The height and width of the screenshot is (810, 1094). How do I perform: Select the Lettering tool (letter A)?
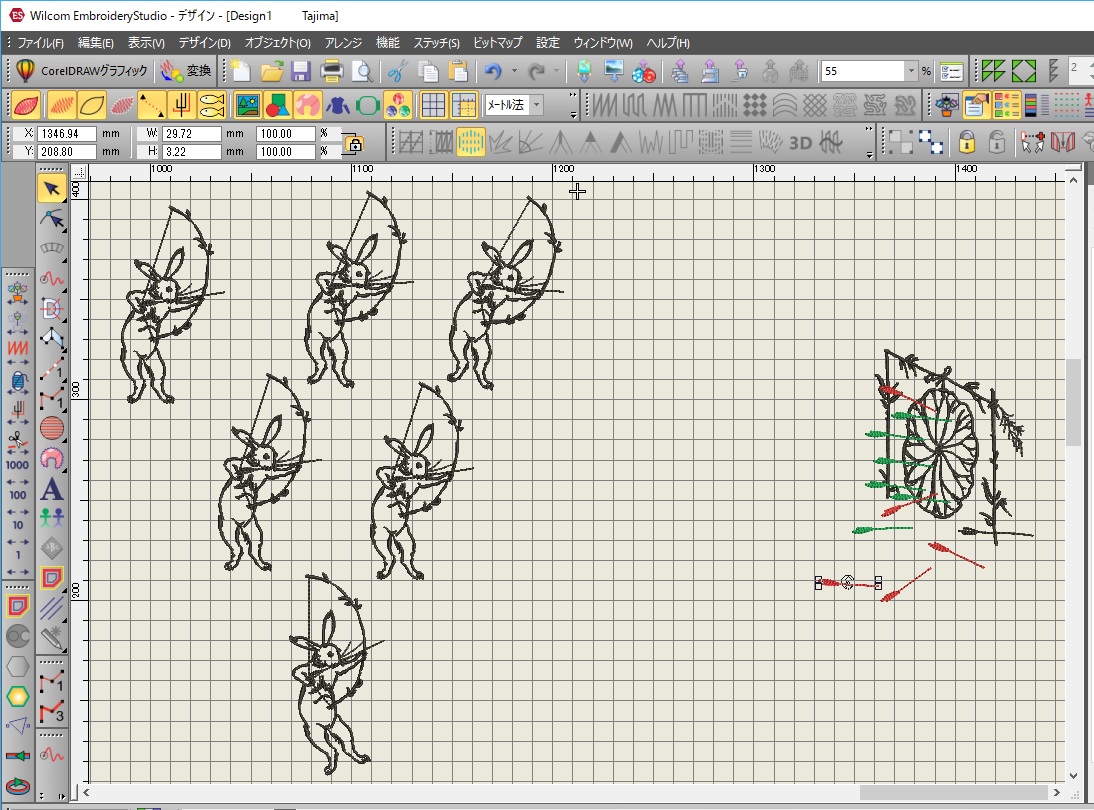pos(52,489)
